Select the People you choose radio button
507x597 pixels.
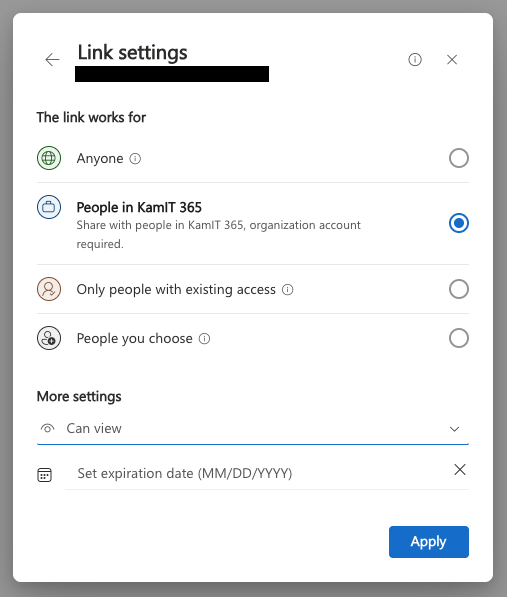459,338
